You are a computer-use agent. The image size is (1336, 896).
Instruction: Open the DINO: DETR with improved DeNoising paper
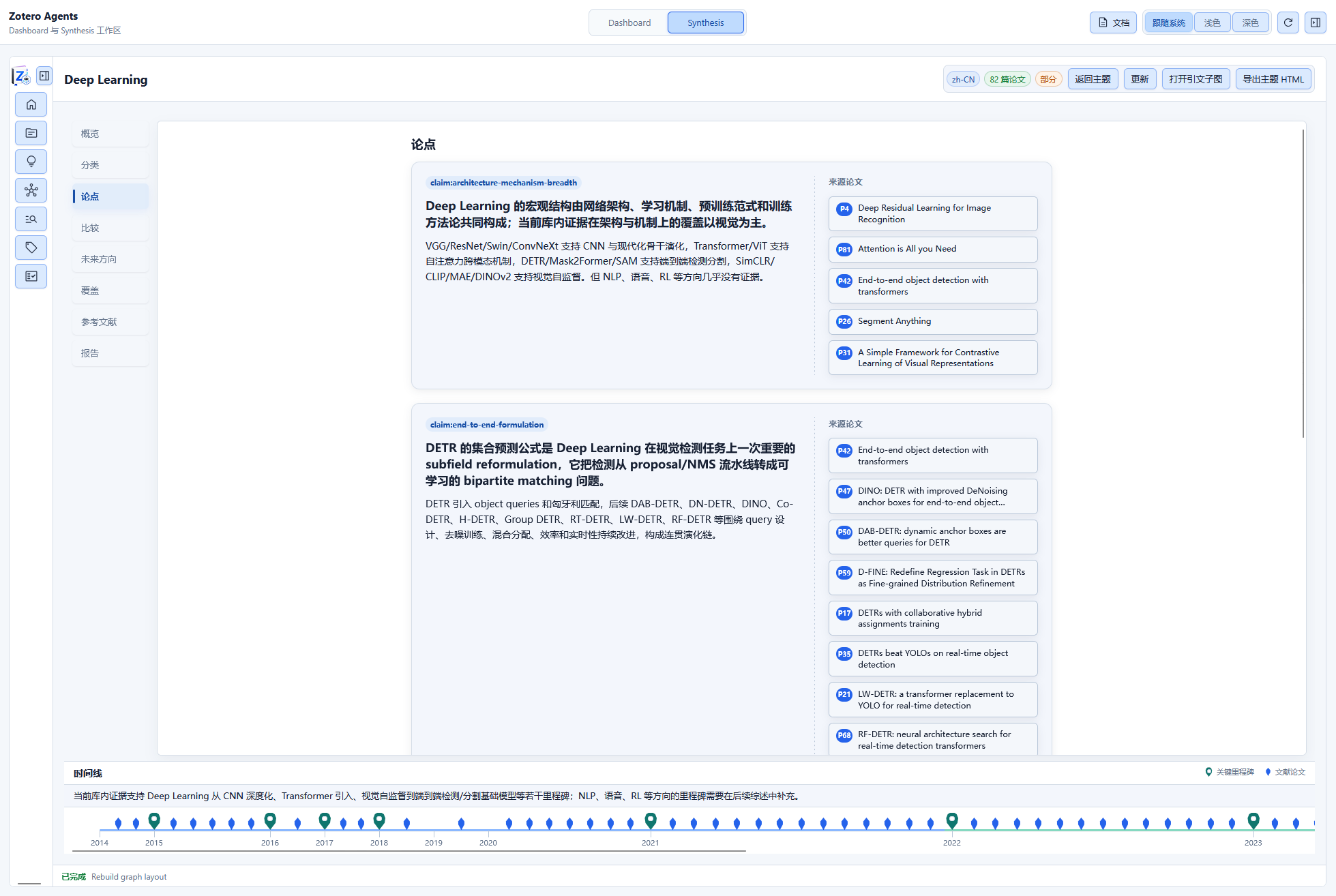click(x=932, y=496)
